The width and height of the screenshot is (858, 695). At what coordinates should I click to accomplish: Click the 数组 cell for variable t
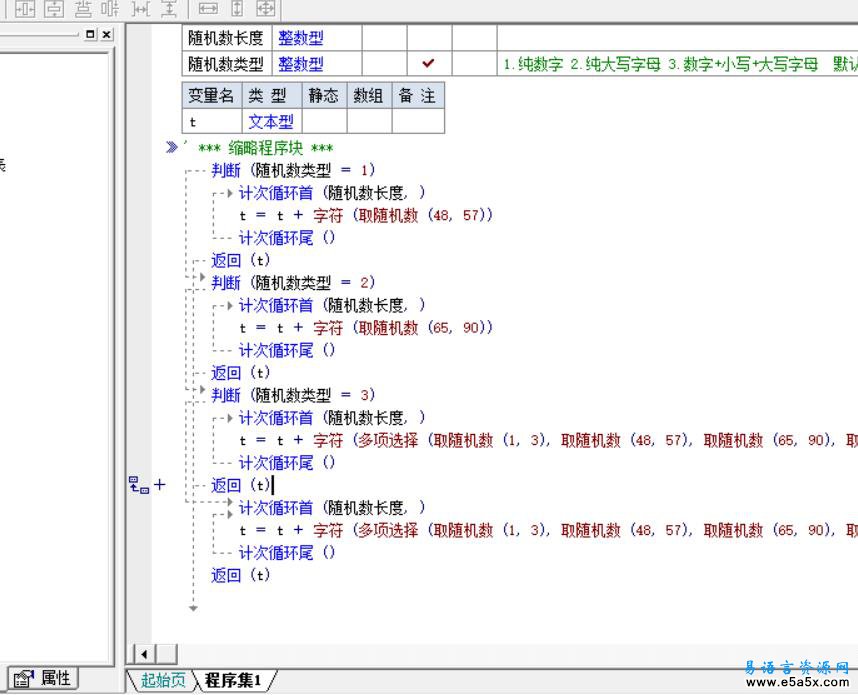[x=369, y=122]
